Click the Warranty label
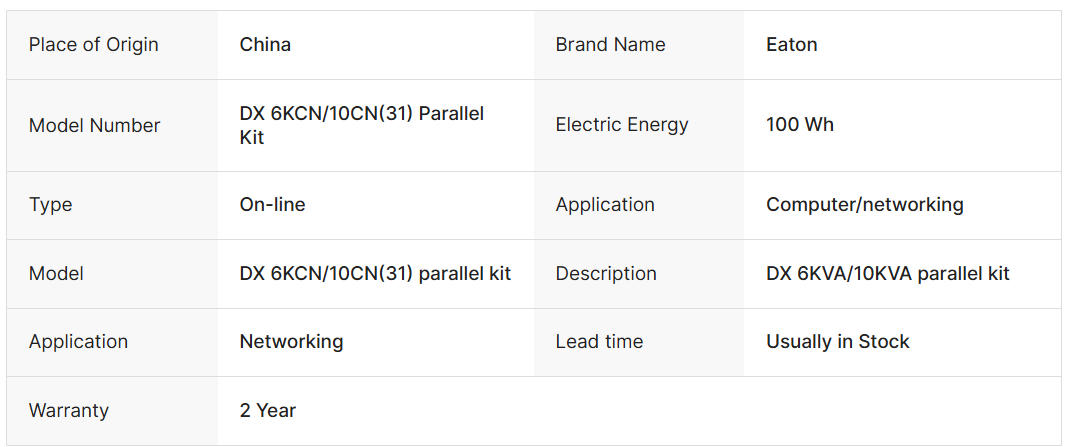The width and height of the screenshot is (1065, 447). click(x=68, y=411)
